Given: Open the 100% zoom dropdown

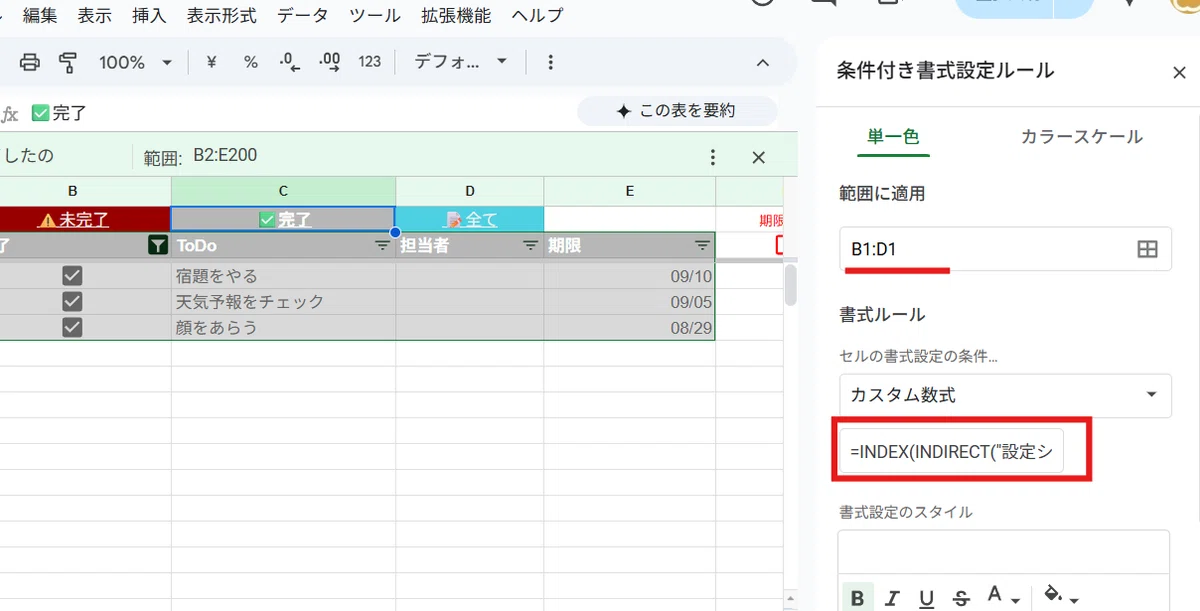Looking at the screenshot, I should (x=135, y=62).
